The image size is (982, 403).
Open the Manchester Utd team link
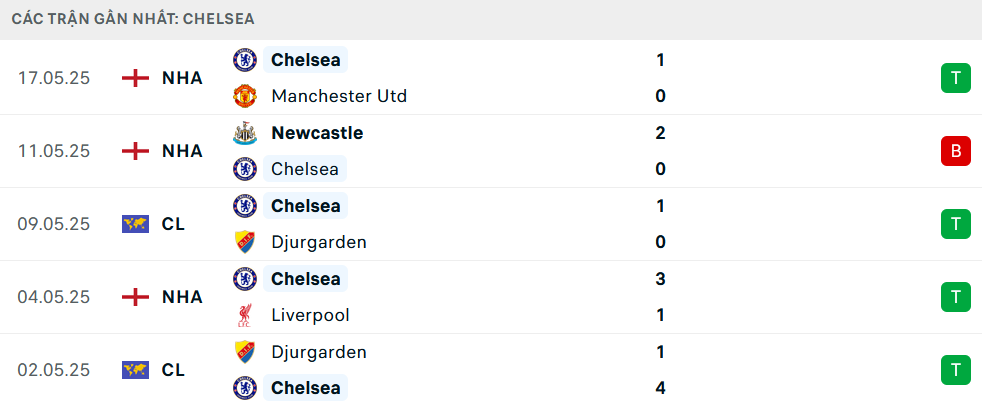point(339,96)
